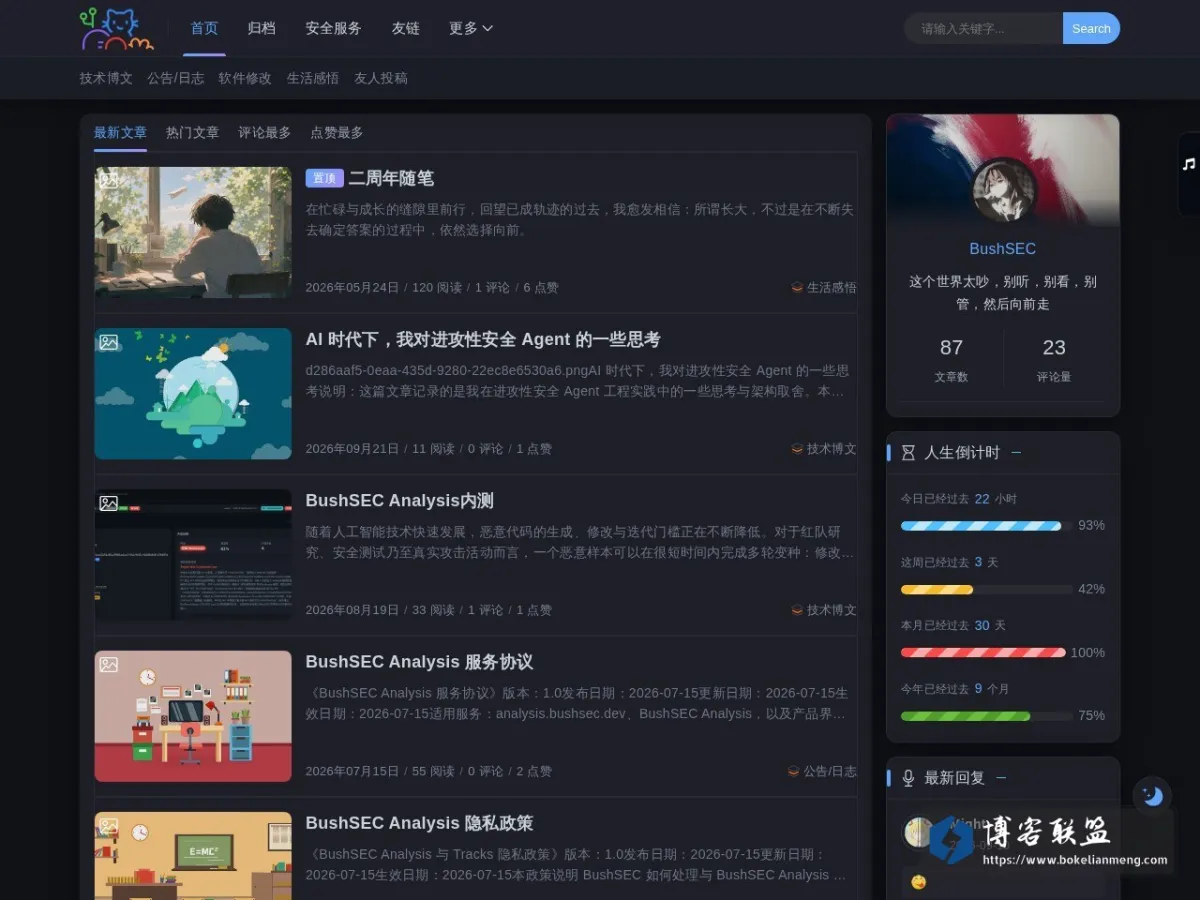Open the 安全服务 navigation item
Screen dimensions: 1200x900
(x=333, y=28)
